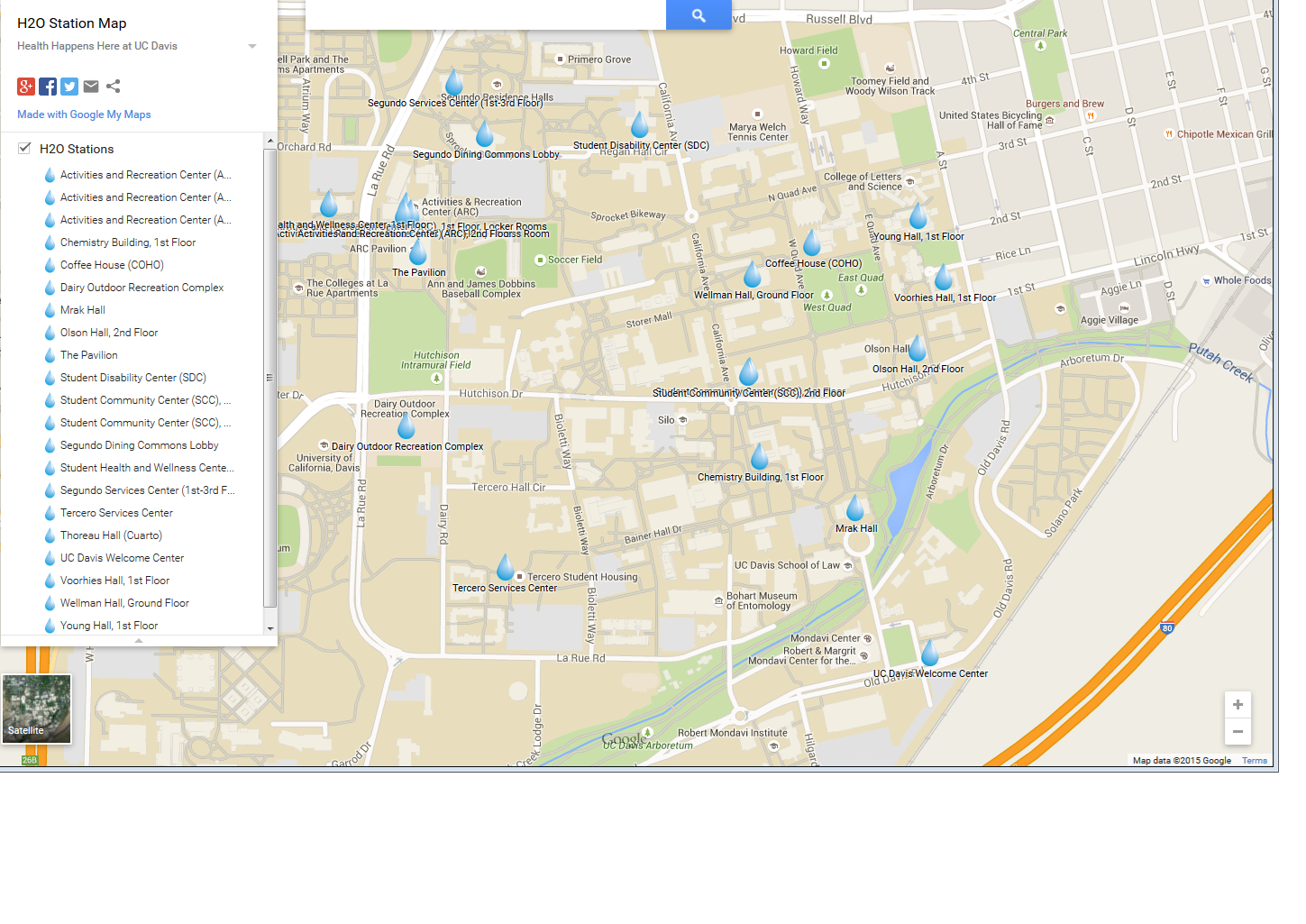Click the Silo map label
This screenshot has height=924, width=1306.
click(x=666, y=420)
